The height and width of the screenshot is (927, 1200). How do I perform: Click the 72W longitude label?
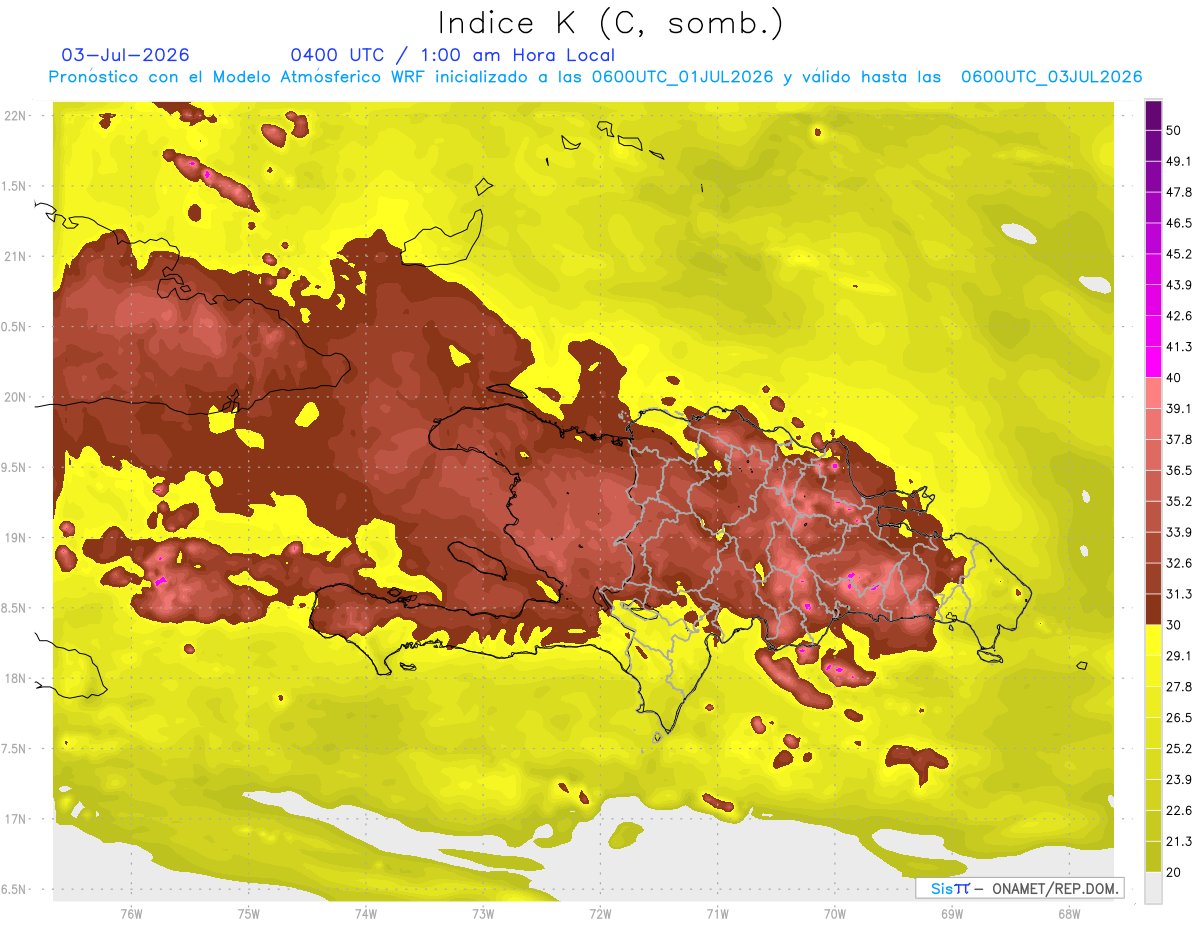600,913
